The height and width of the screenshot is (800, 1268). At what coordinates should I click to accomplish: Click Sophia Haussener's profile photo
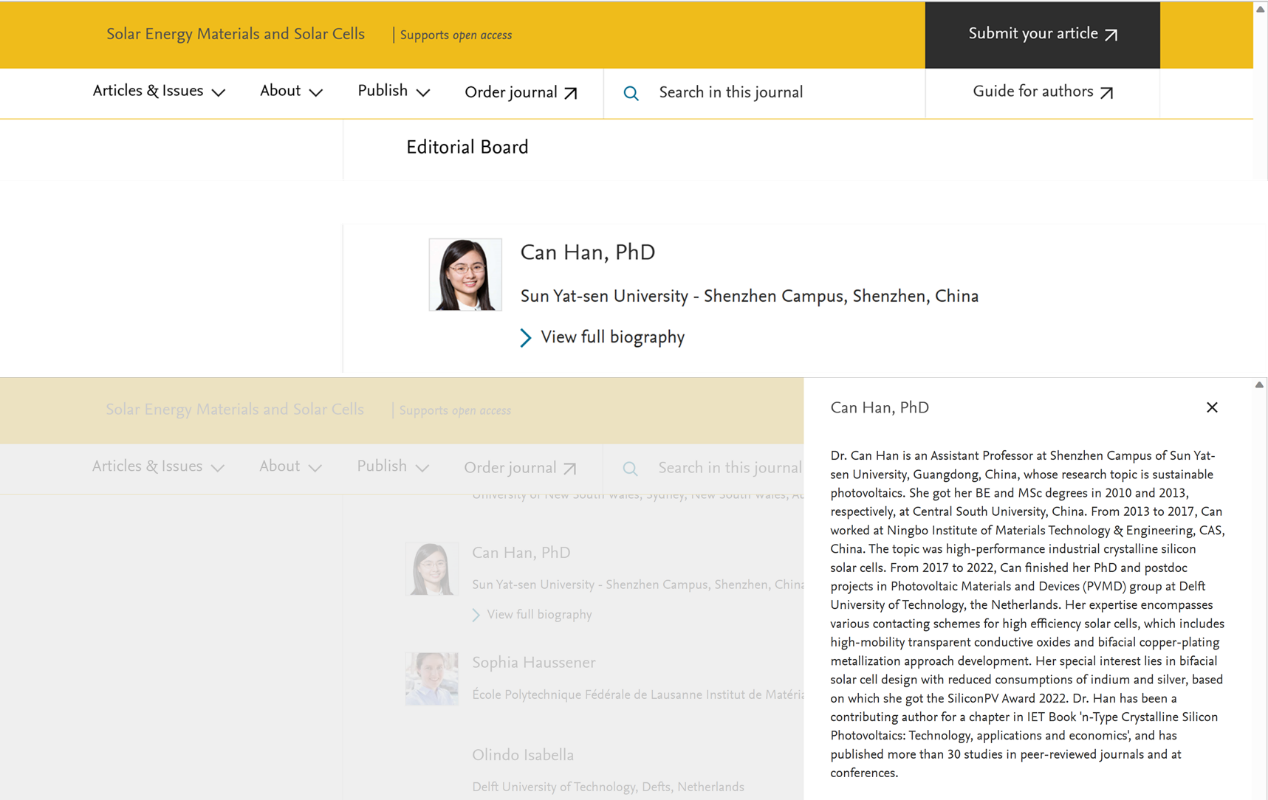tap(431, 678)
